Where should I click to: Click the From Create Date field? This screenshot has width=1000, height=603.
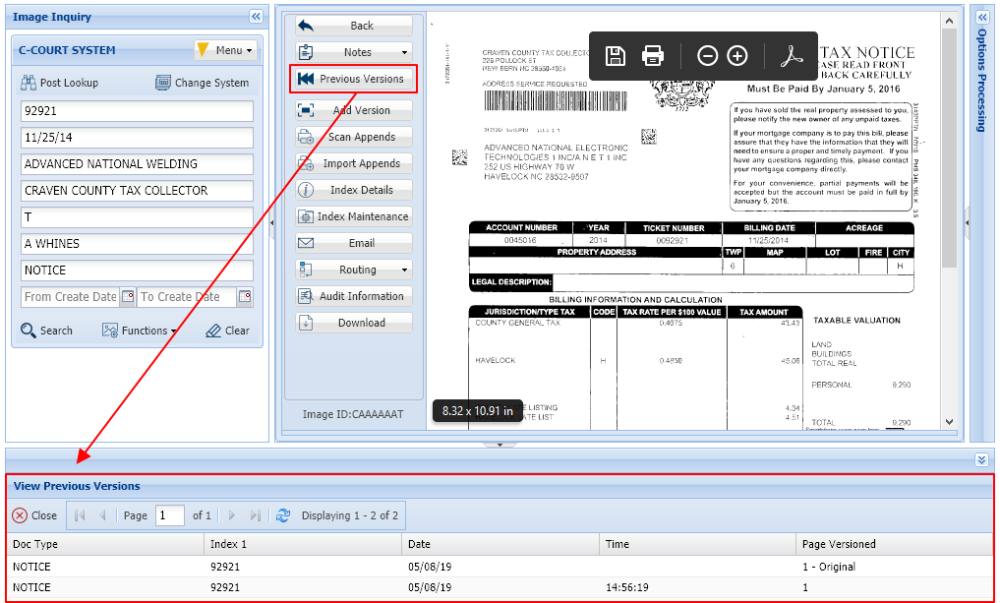point(70,297)
